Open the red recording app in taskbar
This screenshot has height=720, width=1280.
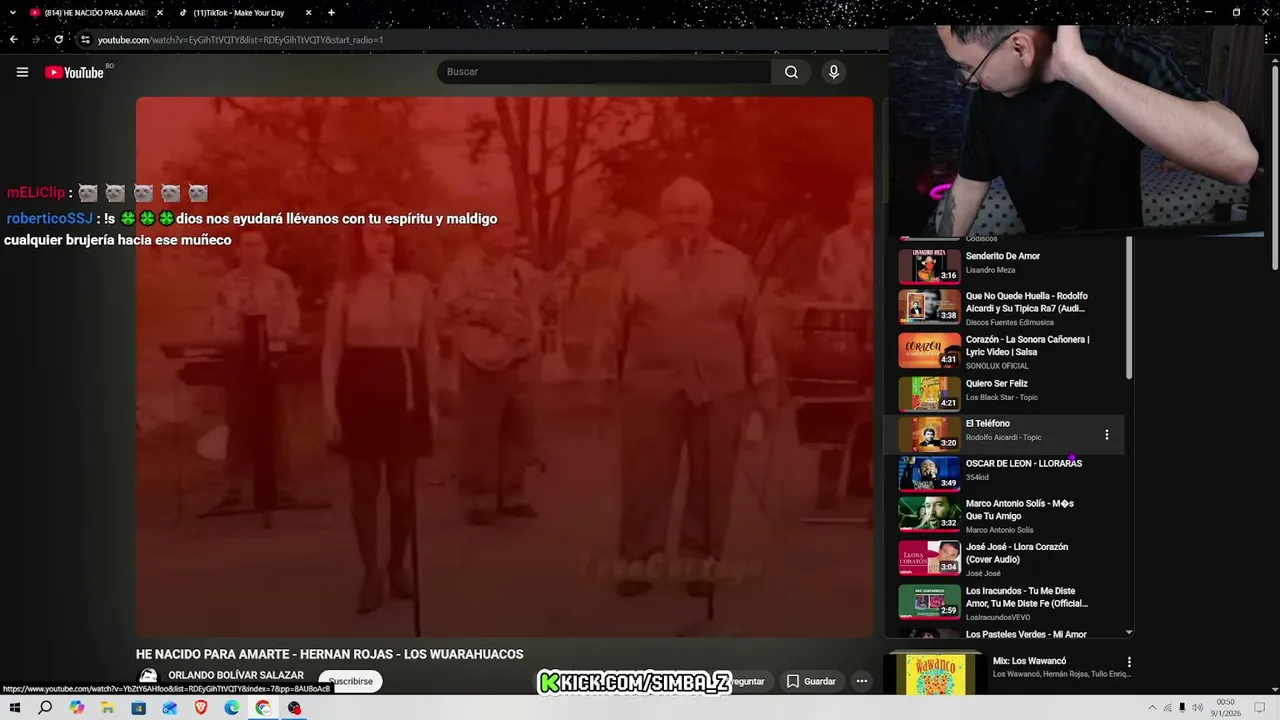click(294, 708)
